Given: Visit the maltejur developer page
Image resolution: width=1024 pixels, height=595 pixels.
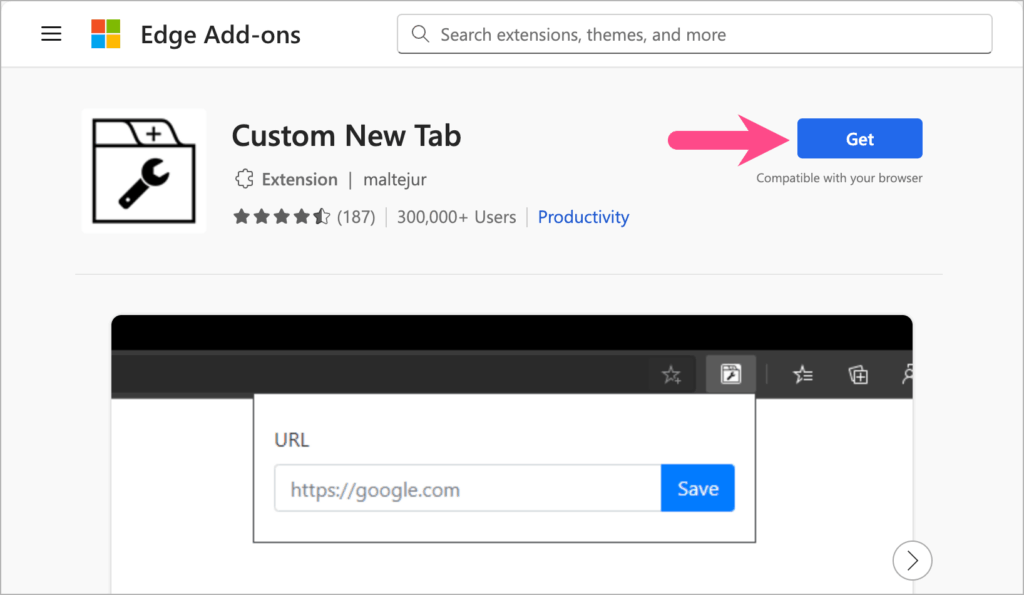Looking at the screenshot, I should tap(394, 178).
